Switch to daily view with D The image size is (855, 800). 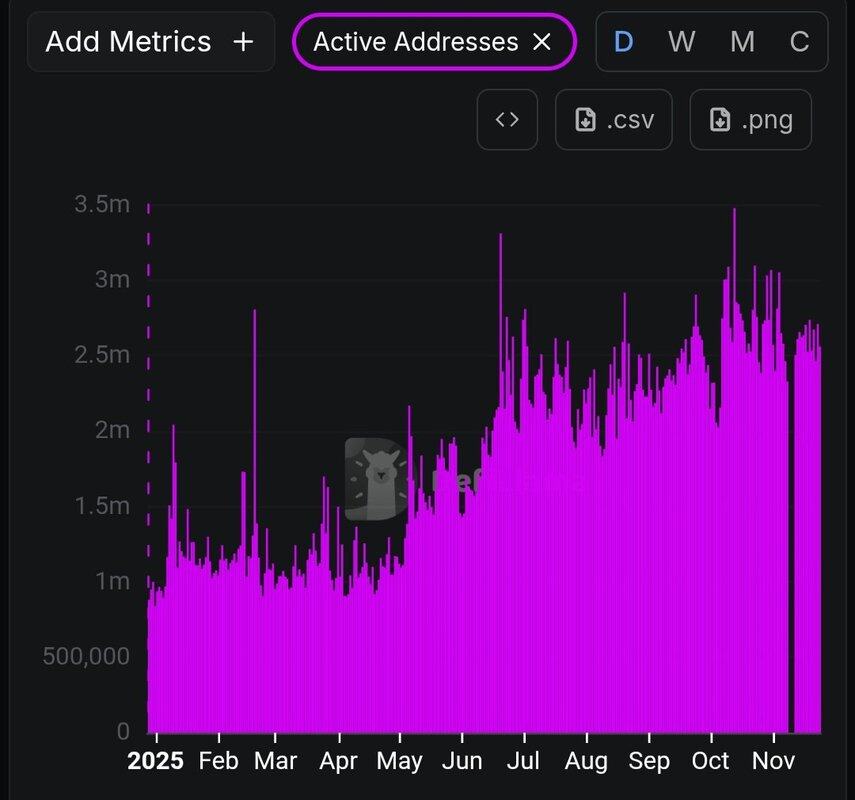624,42
